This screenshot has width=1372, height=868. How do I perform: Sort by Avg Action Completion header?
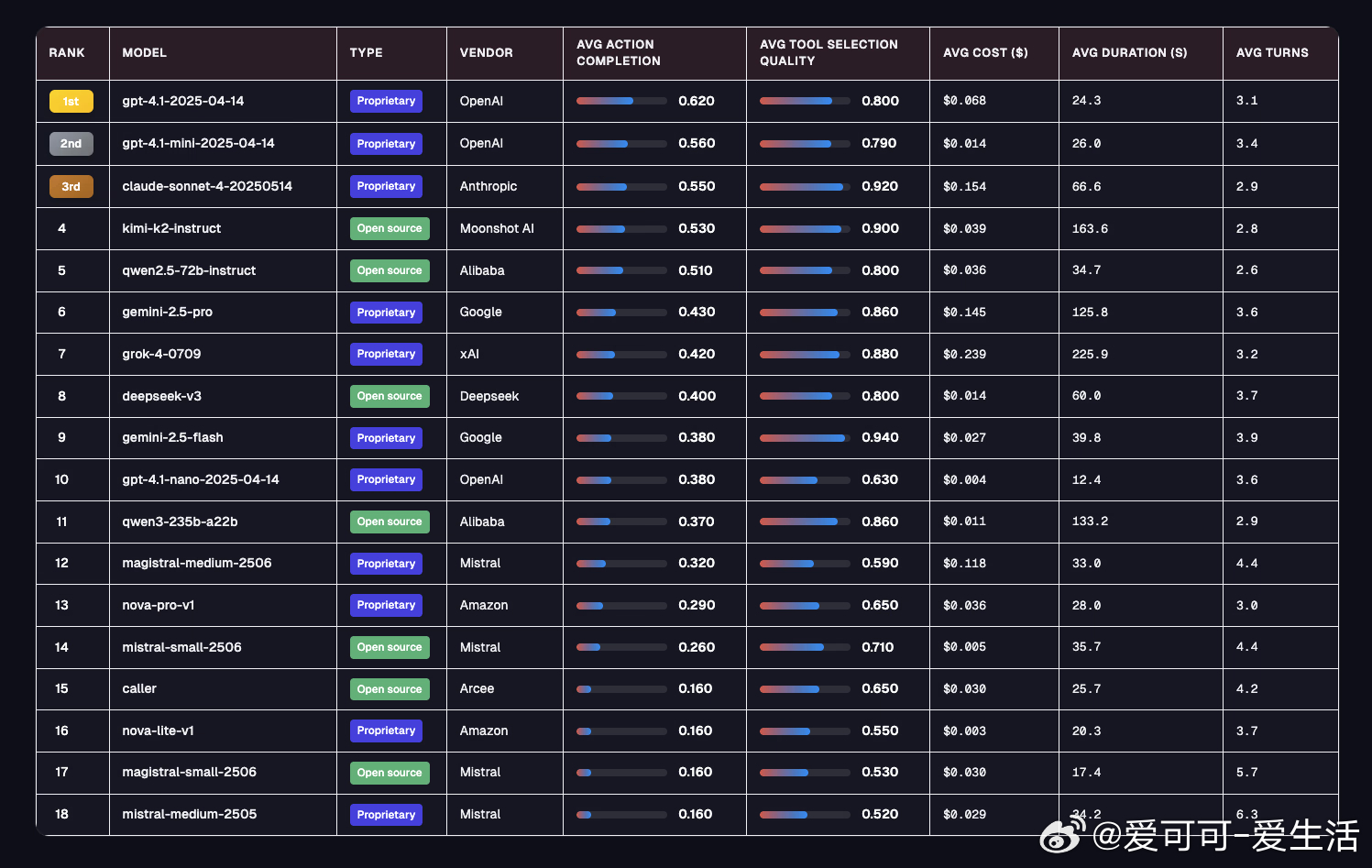[x=619, y=53]
